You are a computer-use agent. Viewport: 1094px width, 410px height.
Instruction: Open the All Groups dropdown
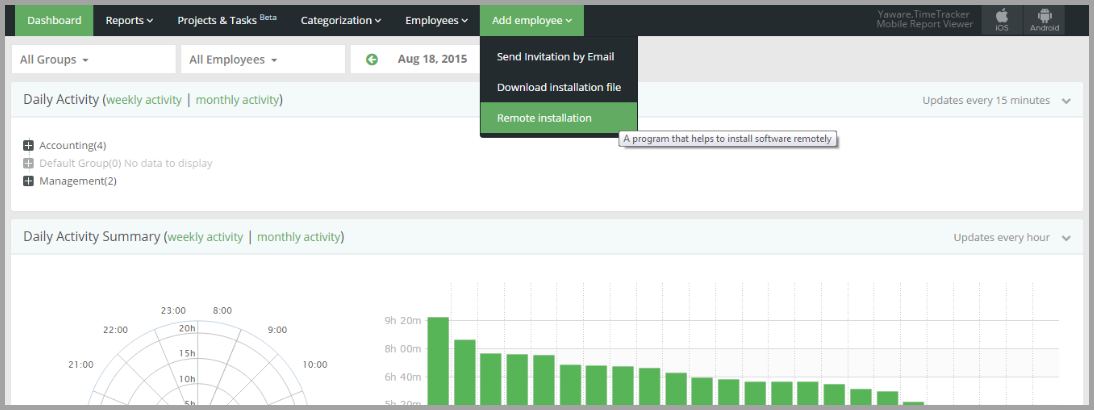pyautogui.click(x=93, y=59)
